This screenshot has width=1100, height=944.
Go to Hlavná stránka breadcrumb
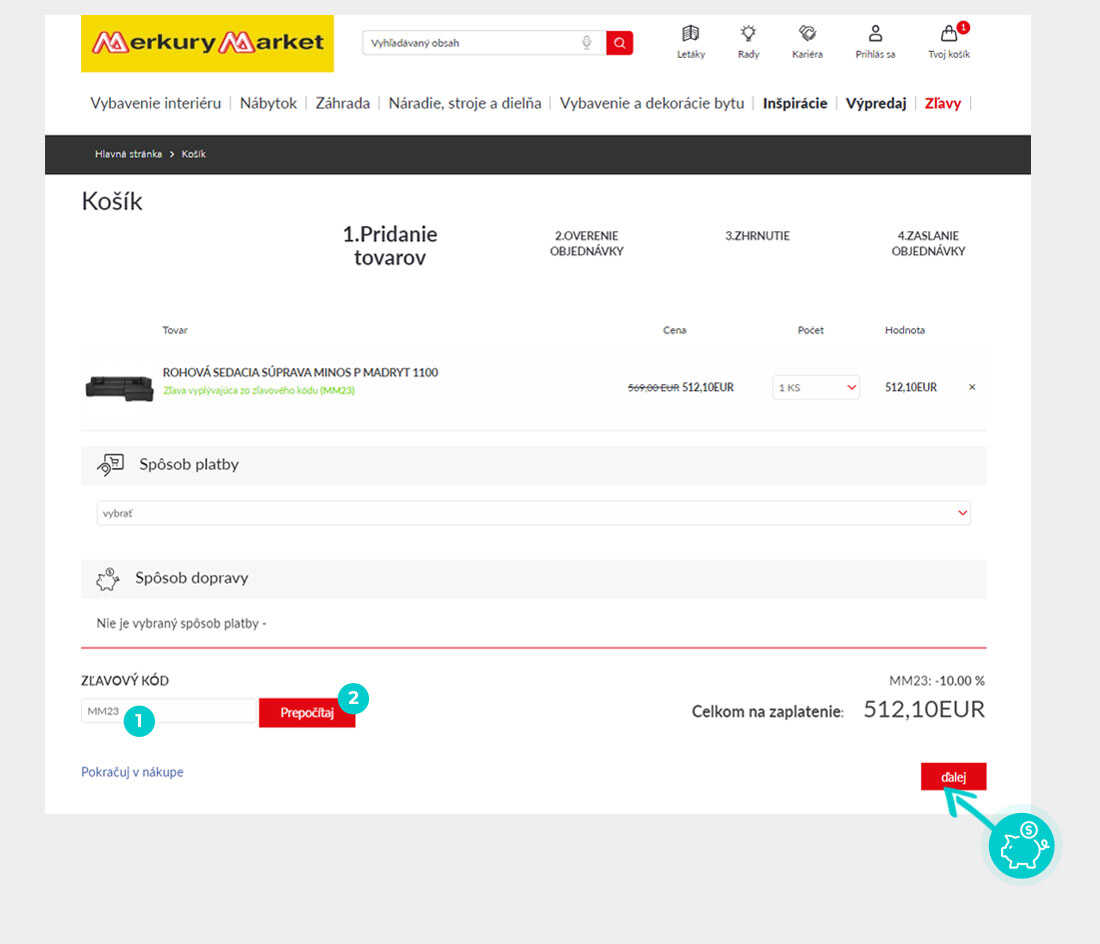128,154
